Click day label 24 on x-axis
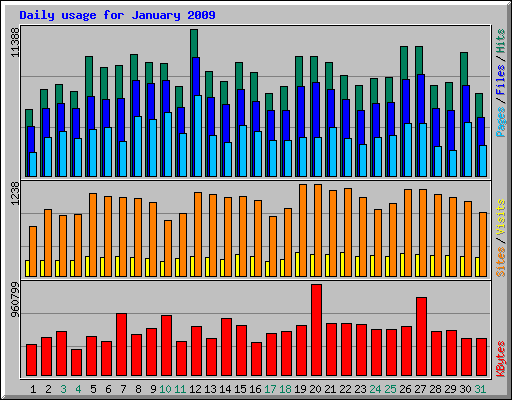Viewport: 512px width, 400px height. click(375, 389)
